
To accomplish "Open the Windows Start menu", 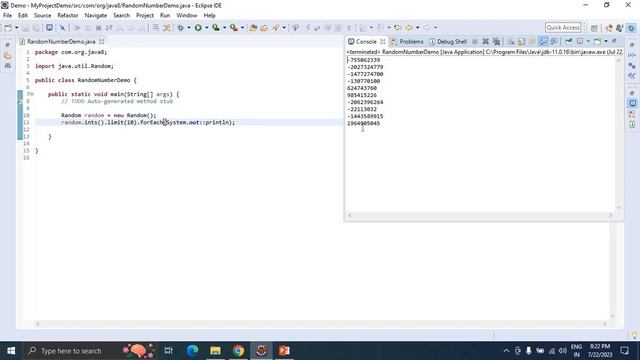I will (x=11, y=351).
